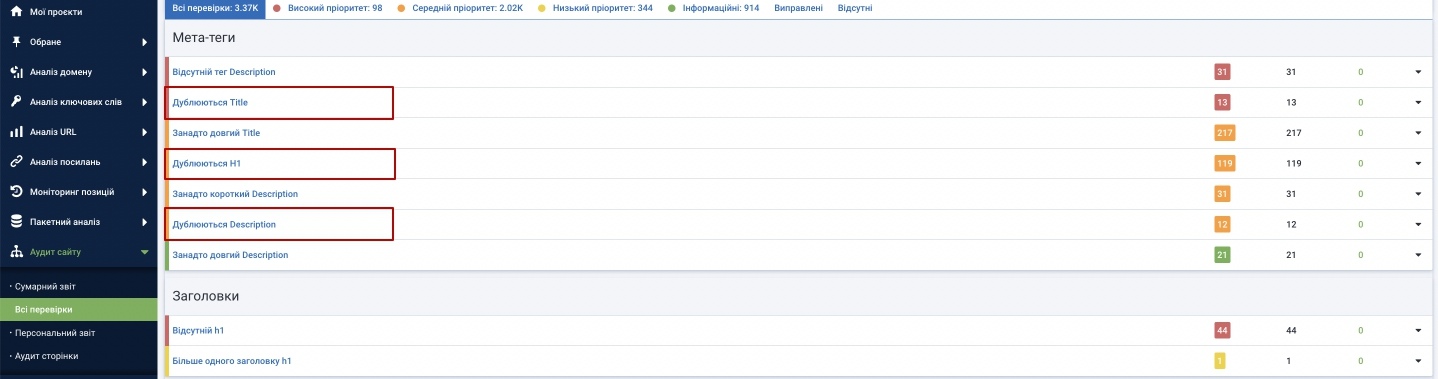Expand the Моніторинг позицій submenu arrow
Screen dimensions: 1438x379
[x=145, y=192]
